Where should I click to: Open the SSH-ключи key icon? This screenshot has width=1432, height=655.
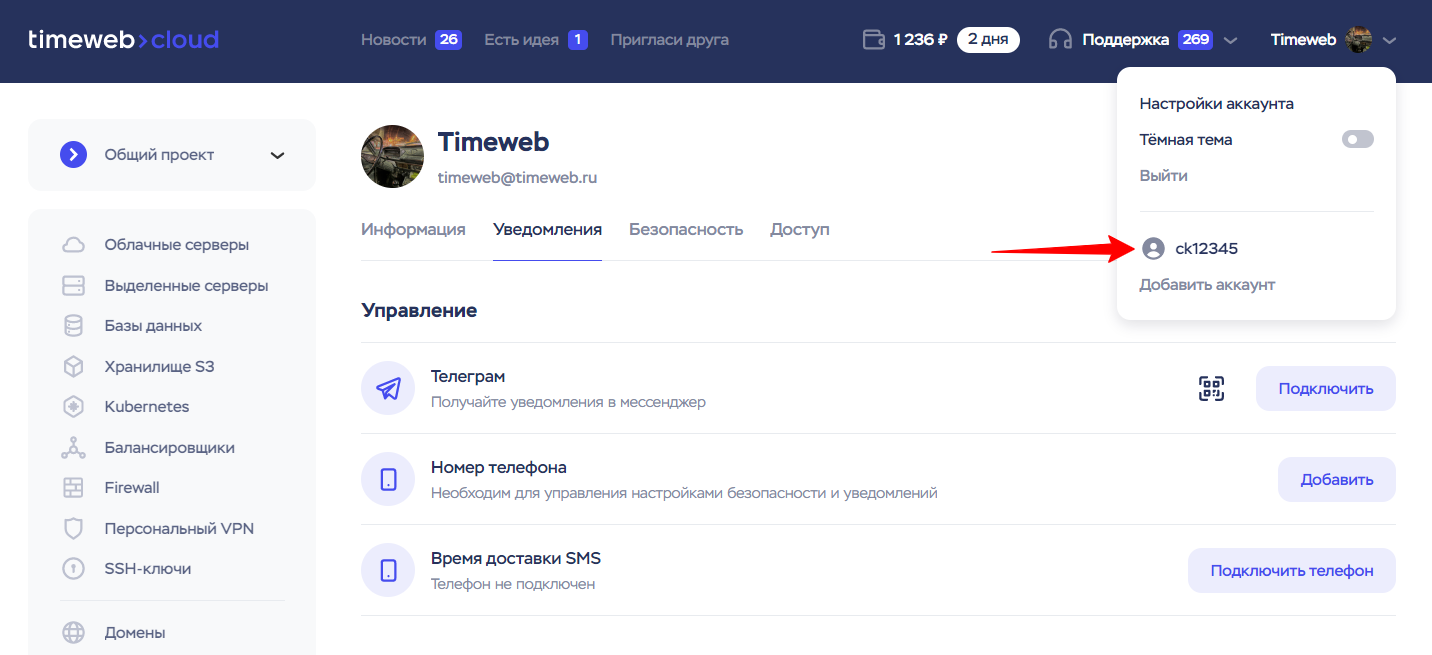click(x=73, y=569)
